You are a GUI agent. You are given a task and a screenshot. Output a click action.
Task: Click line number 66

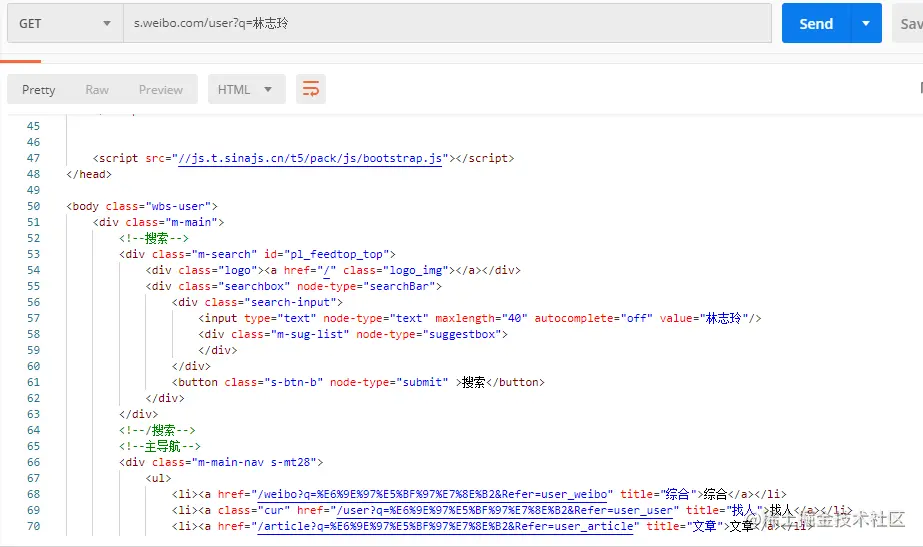(x=34, y=462)
